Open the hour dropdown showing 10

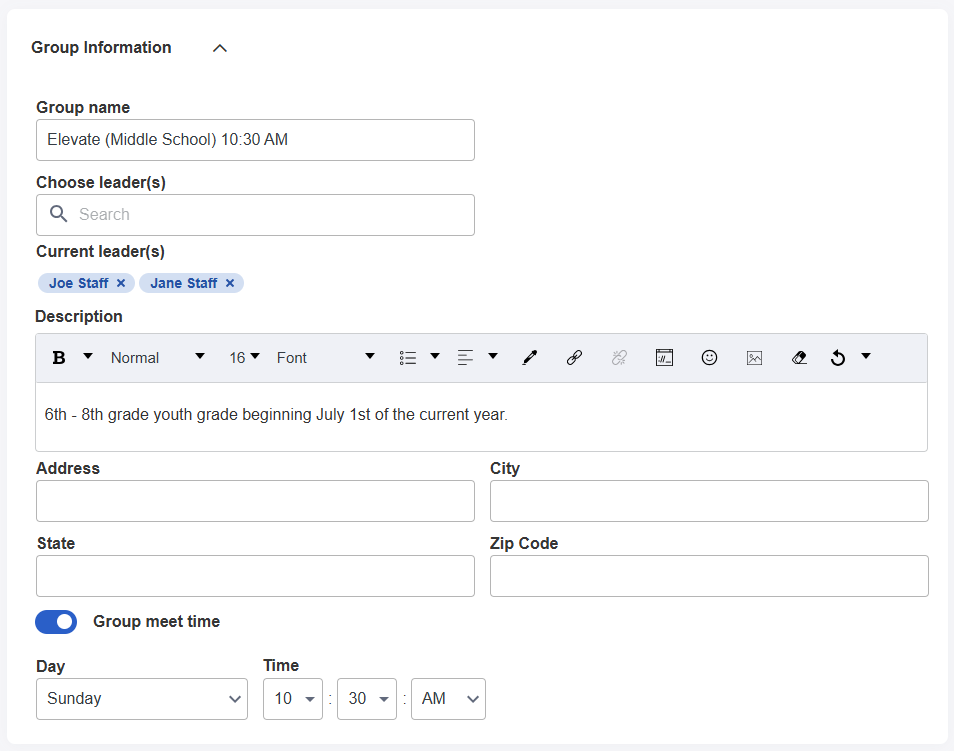292,699
